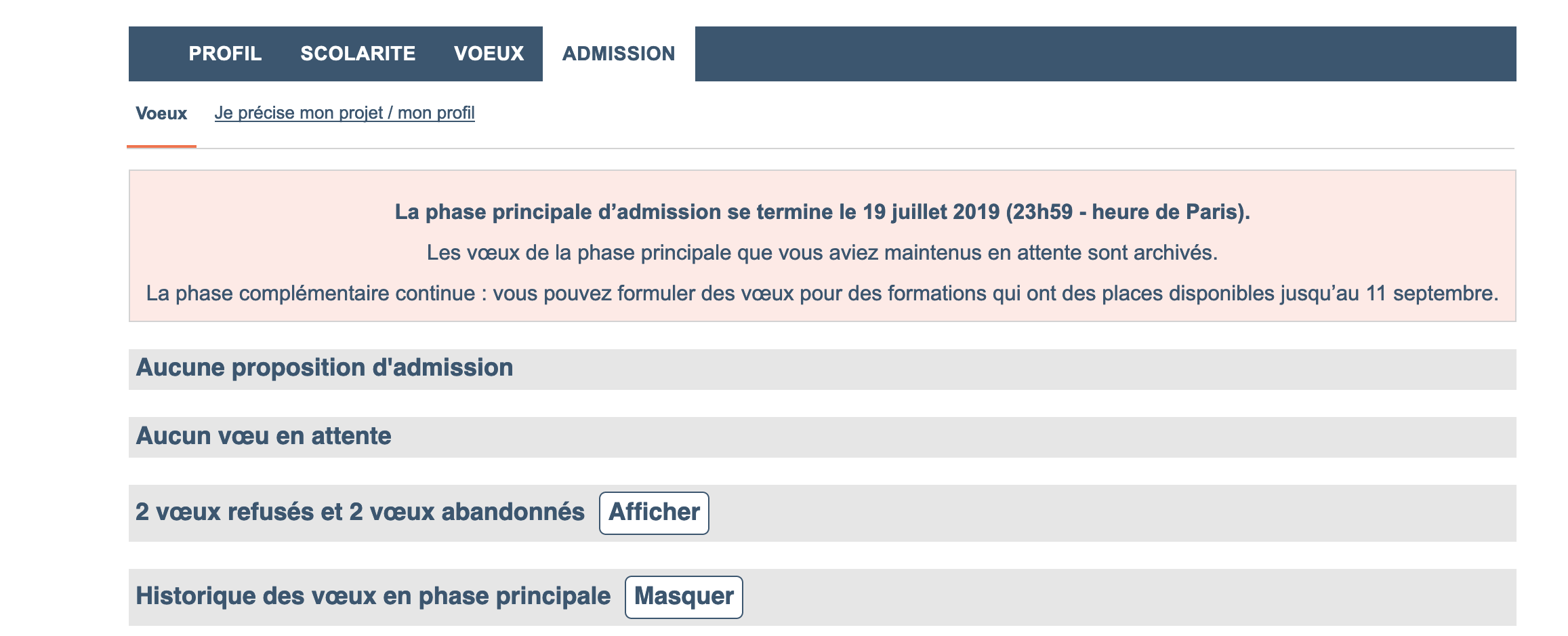Screen dimensions: 1568x636
Task: Click 'Historique des vœux en phase principale' title
Action: click(x=373, y=596)
